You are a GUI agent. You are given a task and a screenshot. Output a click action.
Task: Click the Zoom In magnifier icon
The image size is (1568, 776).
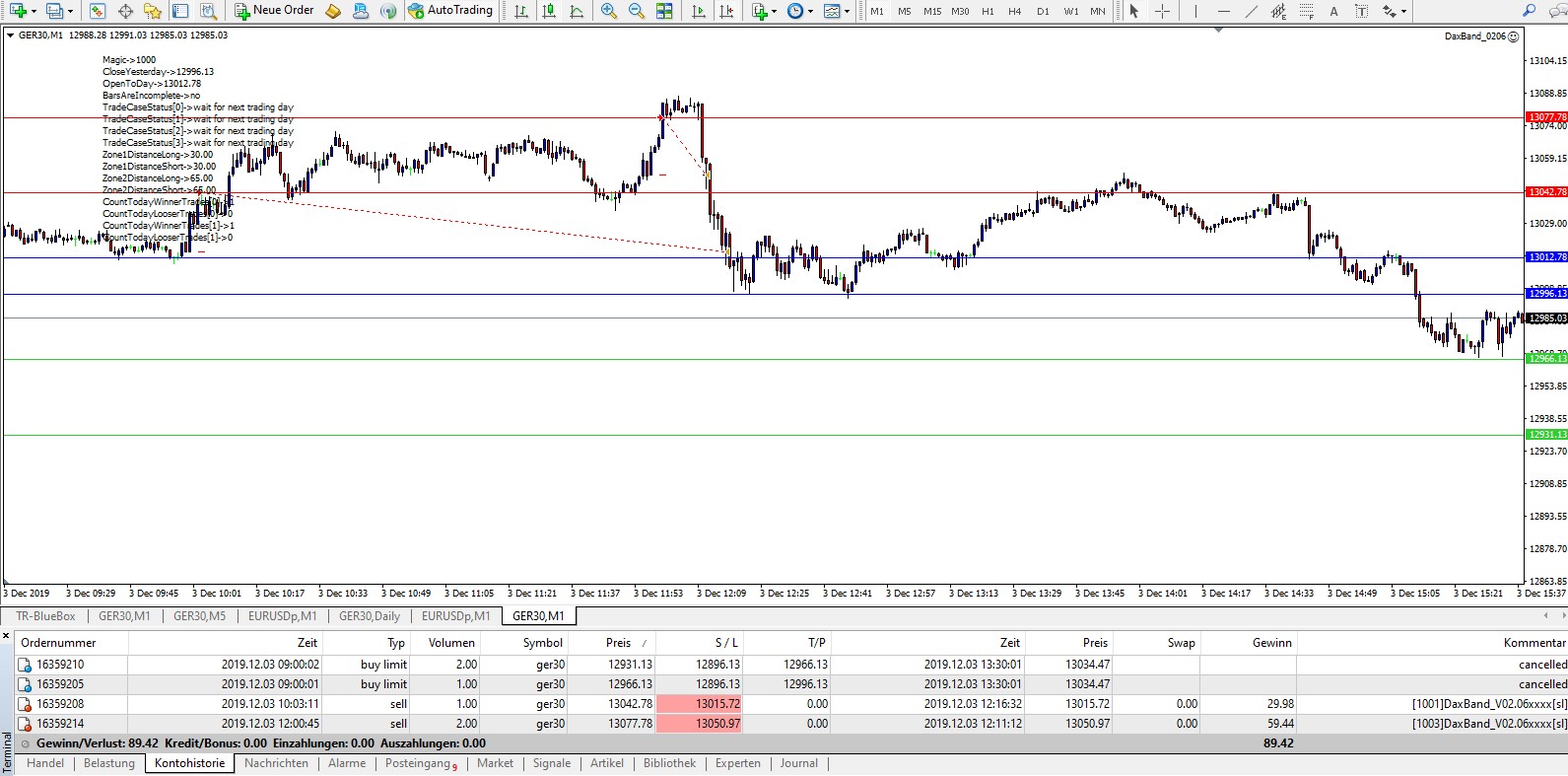point(609,11)
